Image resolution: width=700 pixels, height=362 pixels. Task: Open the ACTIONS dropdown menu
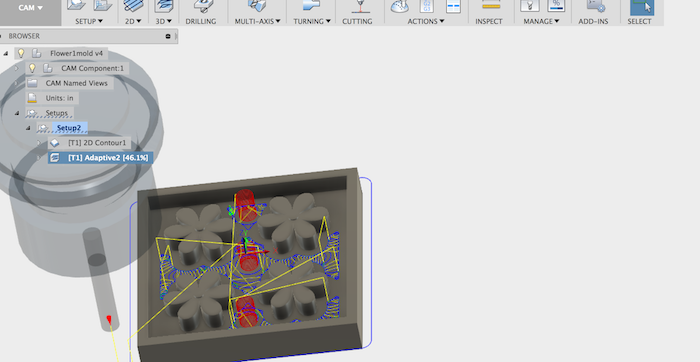425,21
